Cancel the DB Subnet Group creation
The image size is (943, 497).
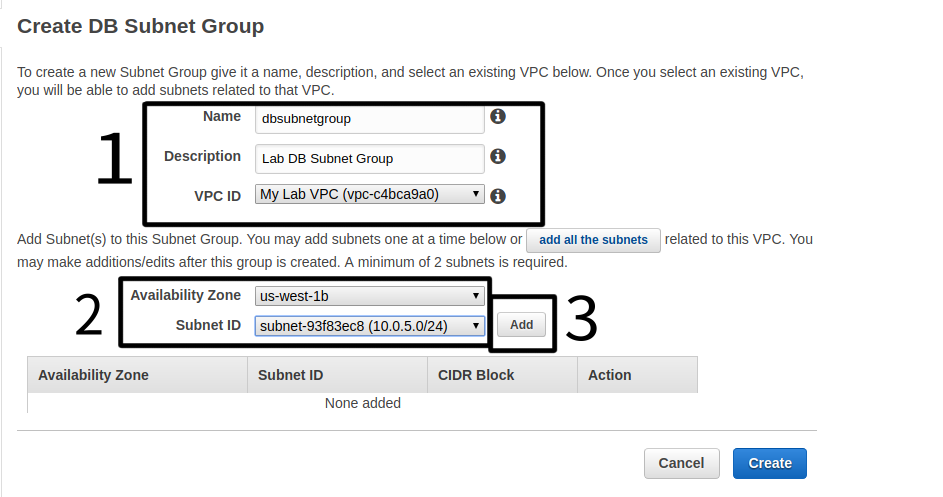(681, 463)
